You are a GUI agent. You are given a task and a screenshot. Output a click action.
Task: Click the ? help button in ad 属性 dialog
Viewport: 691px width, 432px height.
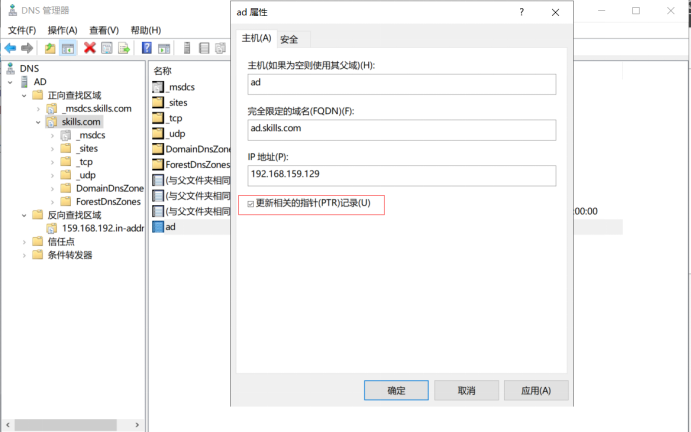coord(521,12)
